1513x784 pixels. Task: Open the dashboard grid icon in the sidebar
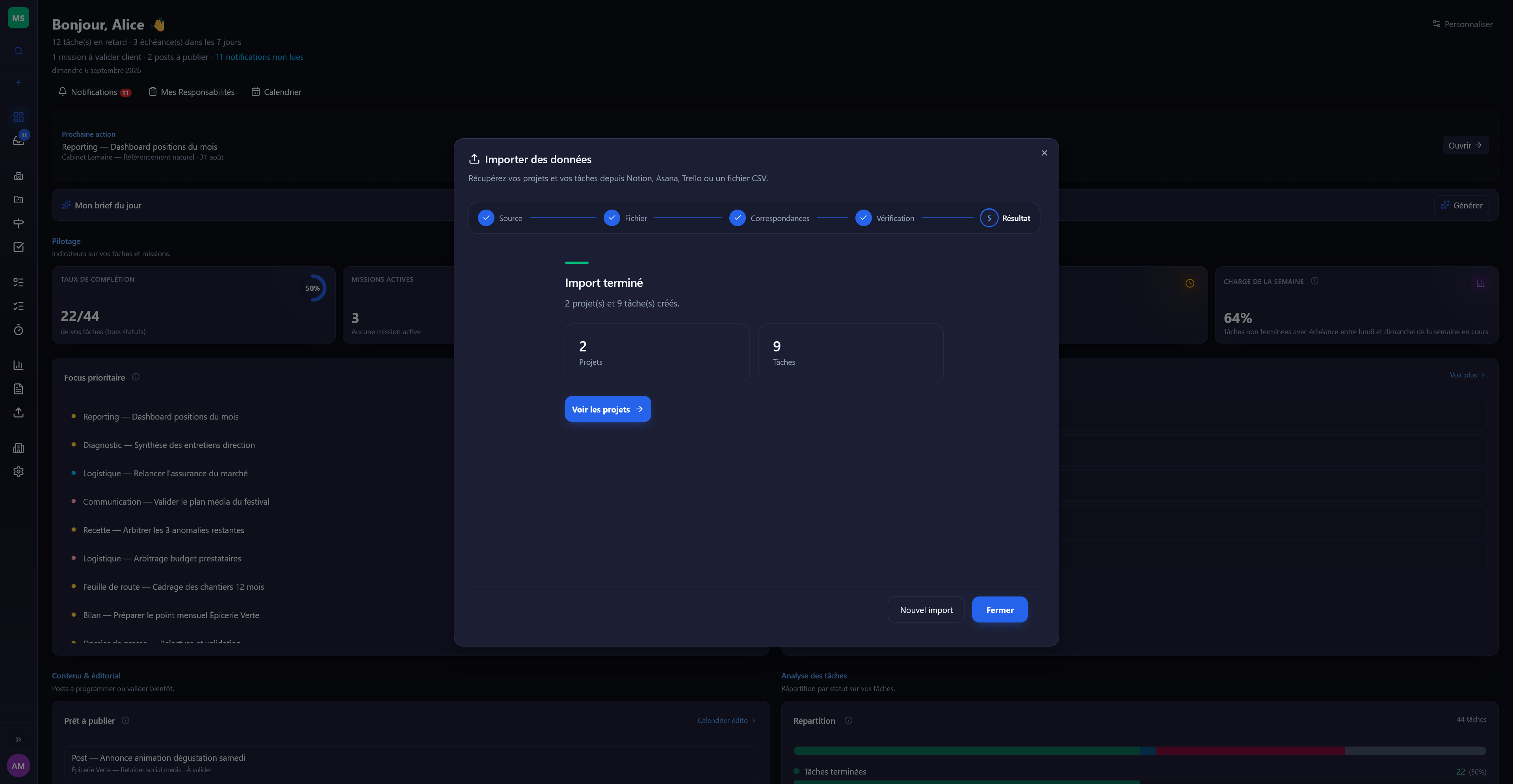pos(18,117)
